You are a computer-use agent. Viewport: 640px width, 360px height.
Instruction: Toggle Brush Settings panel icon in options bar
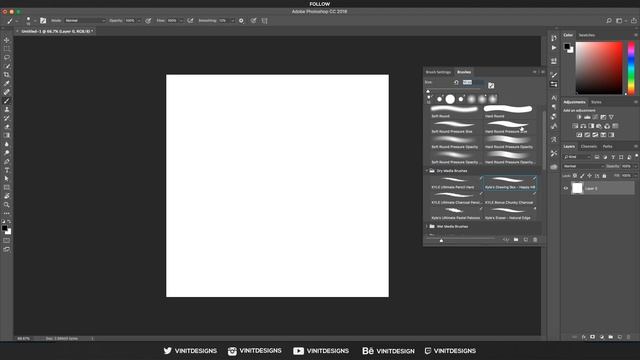pyautogui.click(x=43, y=20)
